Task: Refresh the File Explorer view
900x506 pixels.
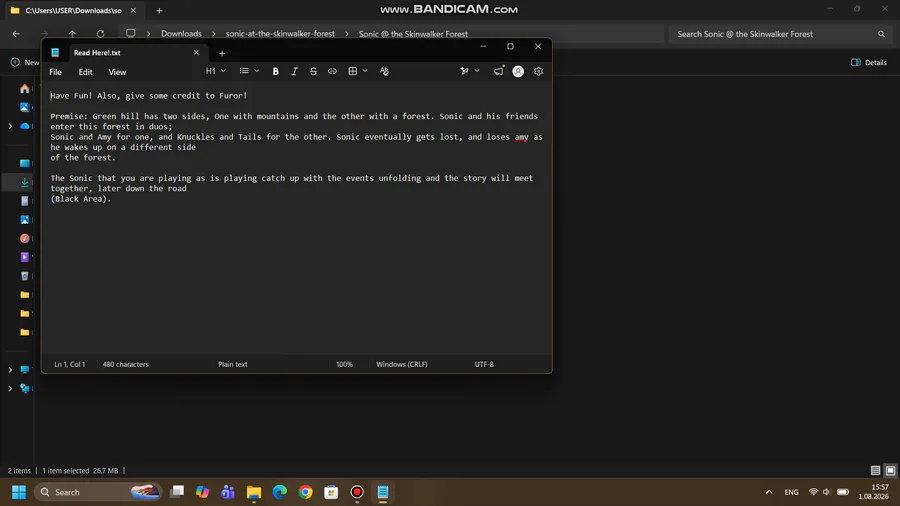Action: coord(100,34)
